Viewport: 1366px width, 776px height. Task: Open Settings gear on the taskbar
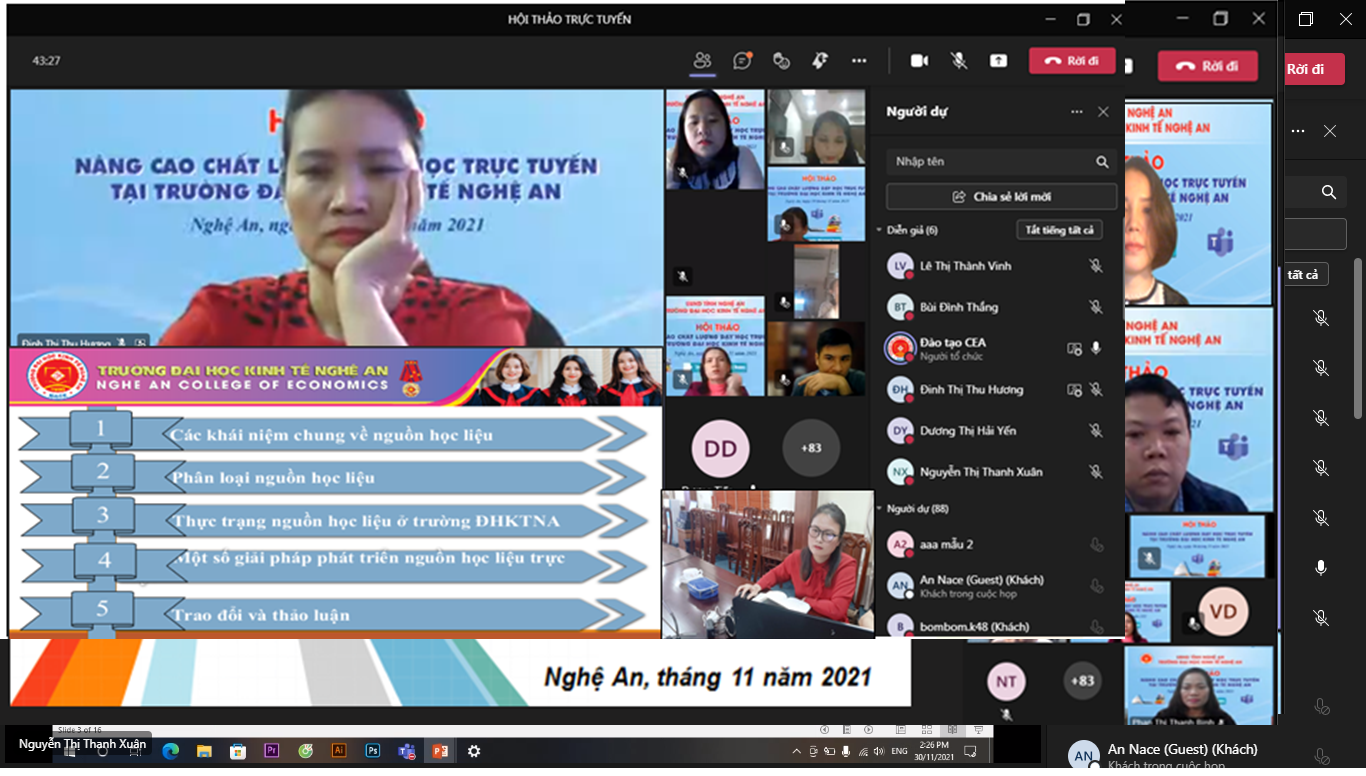pos(474,751)
